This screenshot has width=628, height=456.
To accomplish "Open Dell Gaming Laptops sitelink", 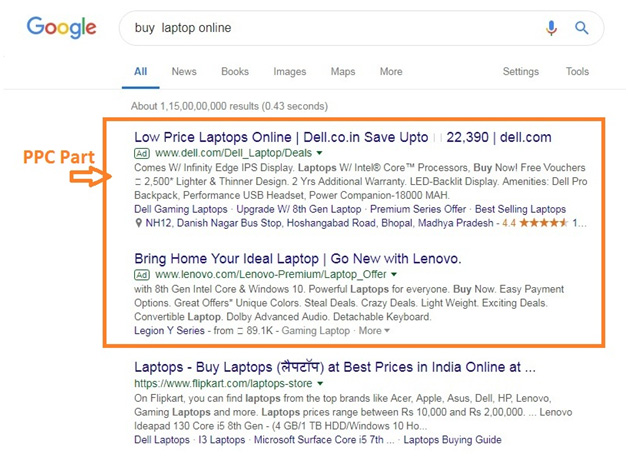I will tap(181, 209).
